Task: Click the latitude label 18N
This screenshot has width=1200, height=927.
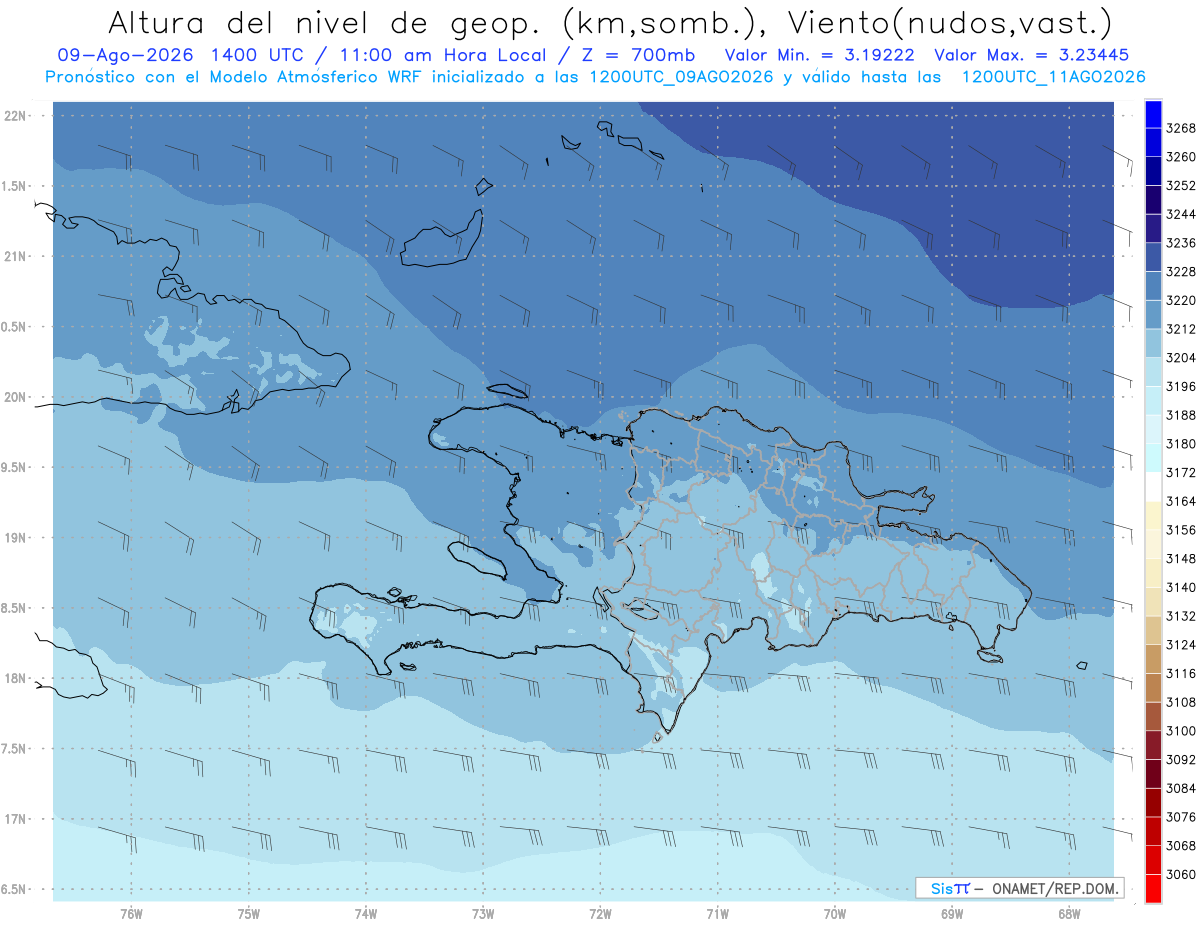Action: [x=16, y=679]
